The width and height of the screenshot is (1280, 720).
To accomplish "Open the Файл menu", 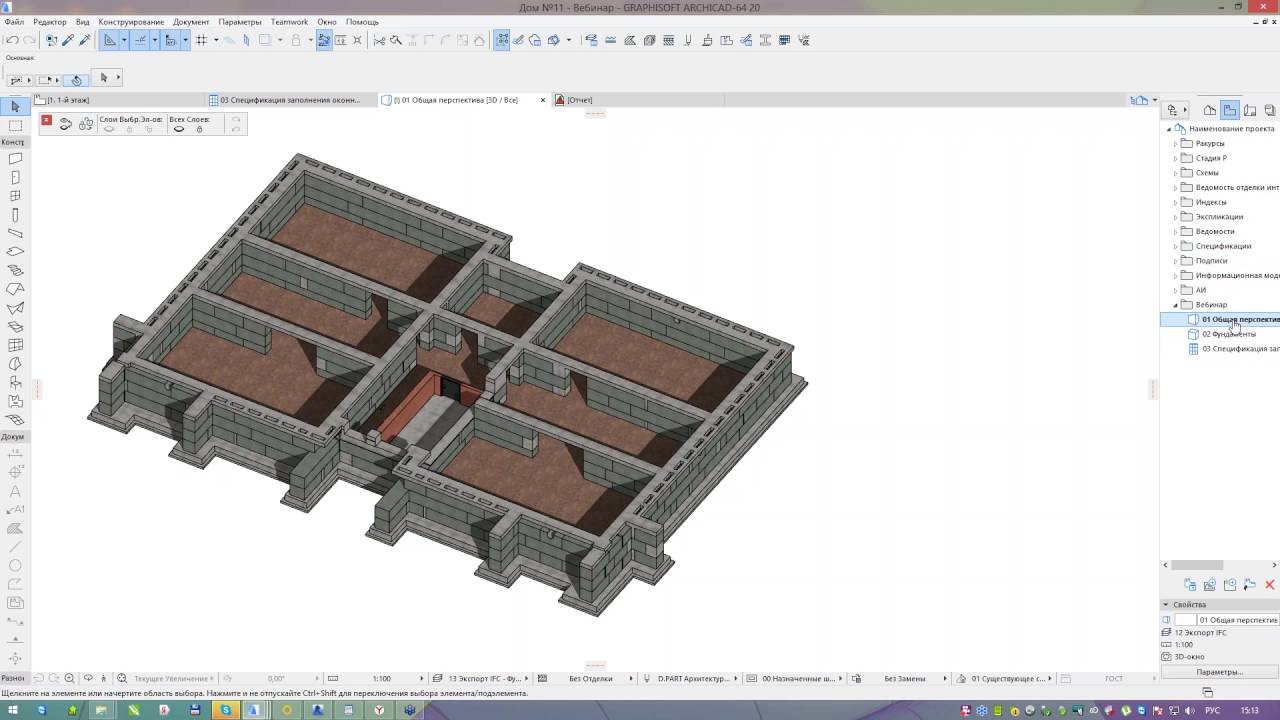I will coord(14,22).
